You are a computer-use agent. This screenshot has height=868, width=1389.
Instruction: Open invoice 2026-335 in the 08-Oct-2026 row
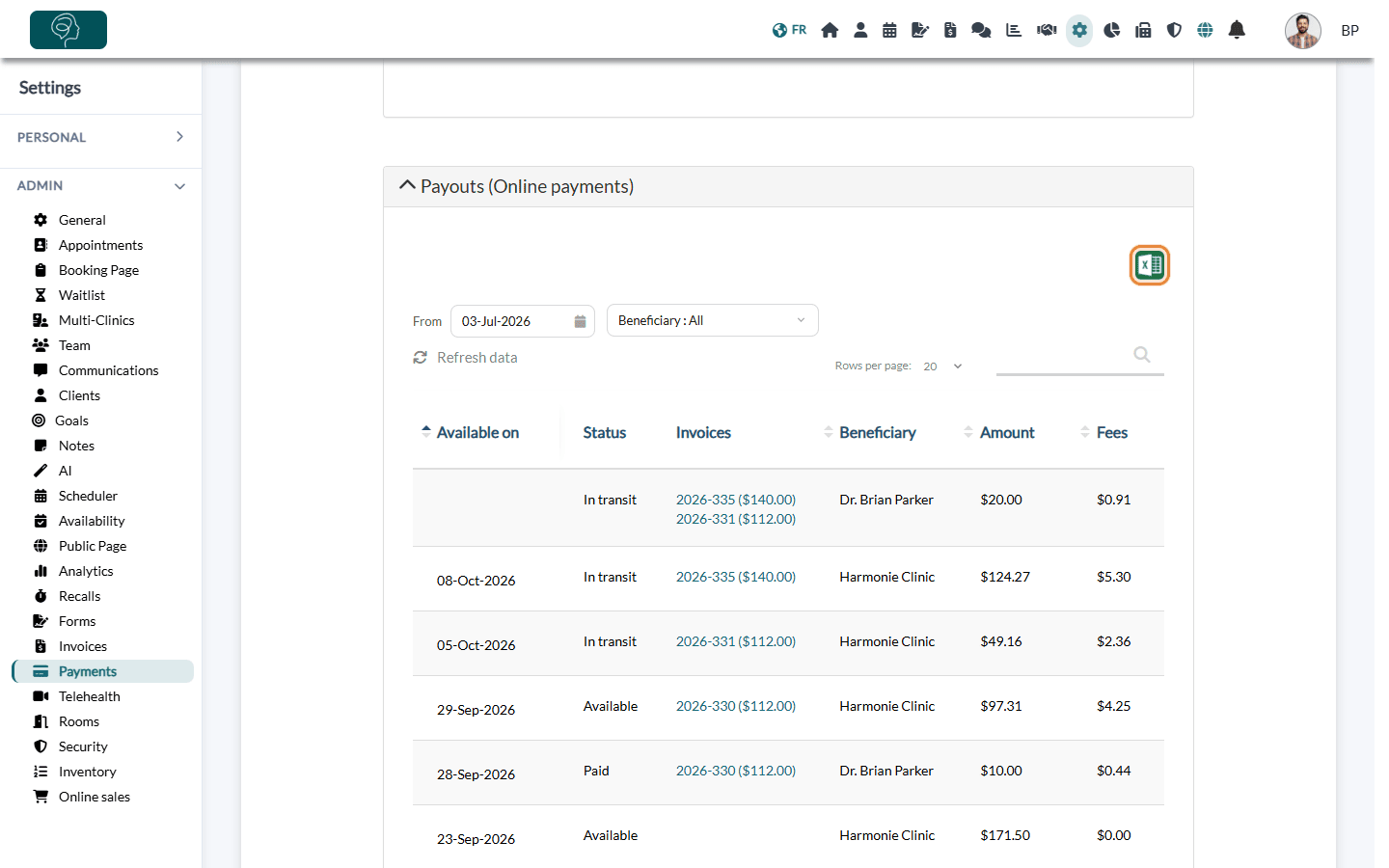(736, 577)
